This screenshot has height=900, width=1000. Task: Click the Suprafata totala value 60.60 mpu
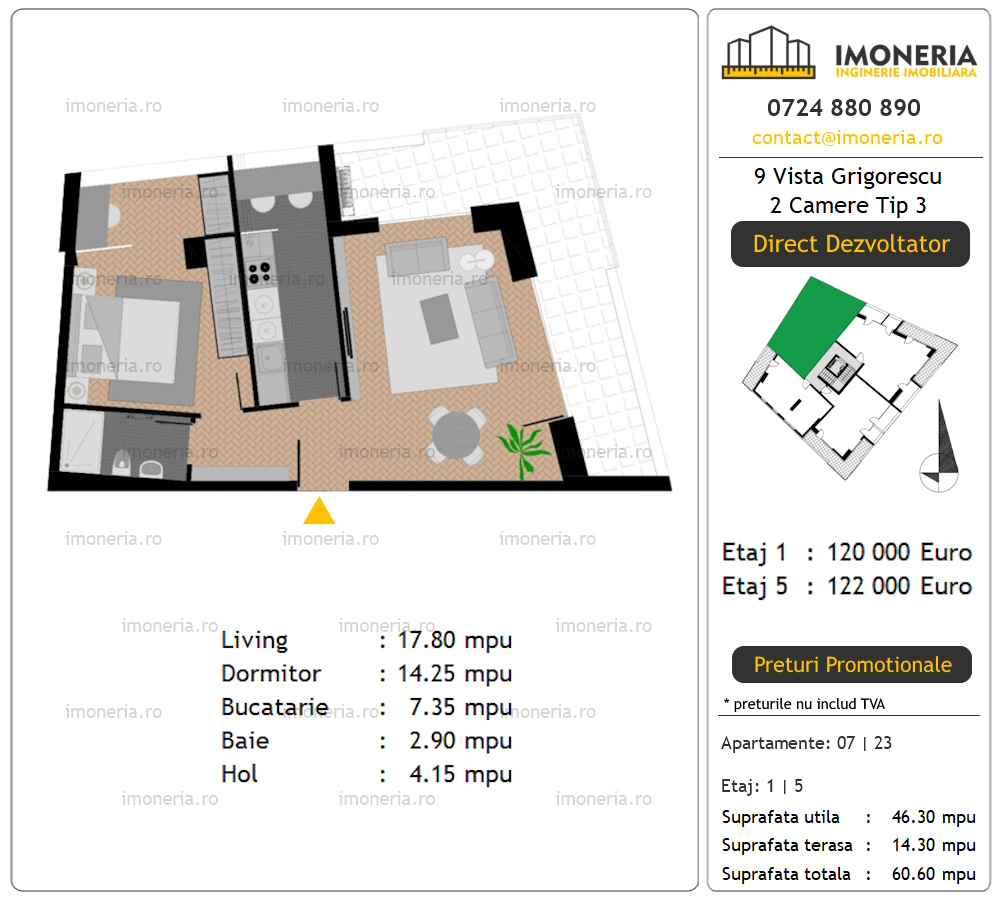pyautogui.click(x=934, y=874)
